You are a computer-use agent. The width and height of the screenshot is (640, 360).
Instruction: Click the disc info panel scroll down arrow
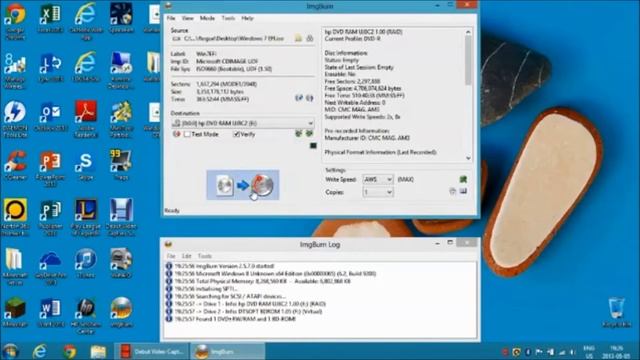[x=468, y=158]
